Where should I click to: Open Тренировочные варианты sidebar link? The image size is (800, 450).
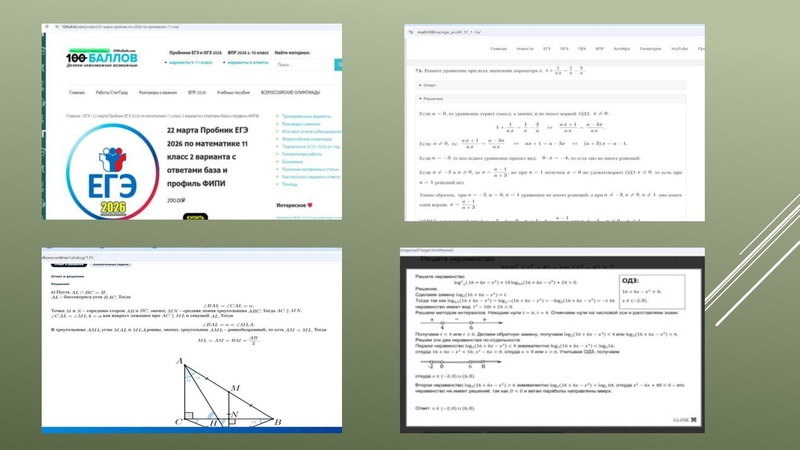(x=306, y=116)
